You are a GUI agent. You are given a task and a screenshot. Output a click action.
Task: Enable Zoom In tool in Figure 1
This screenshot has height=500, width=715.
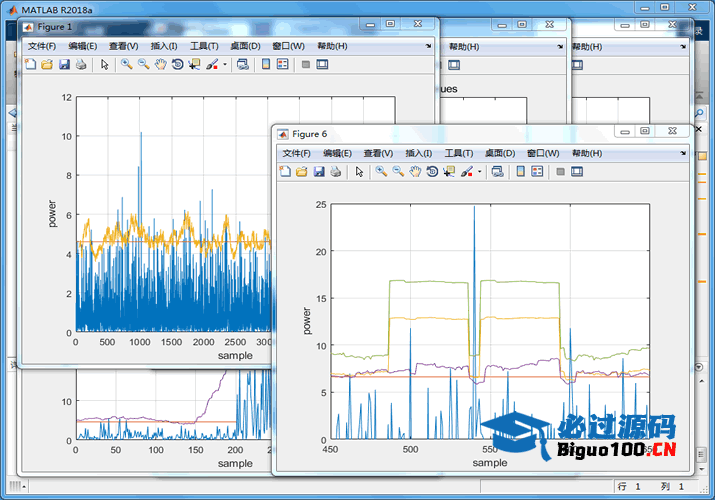point(127,64)
